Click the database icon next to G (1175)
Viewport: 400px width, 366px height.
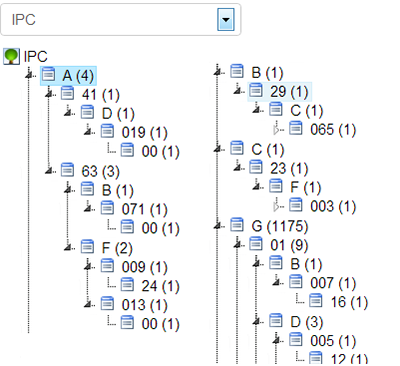coord(237,225)
